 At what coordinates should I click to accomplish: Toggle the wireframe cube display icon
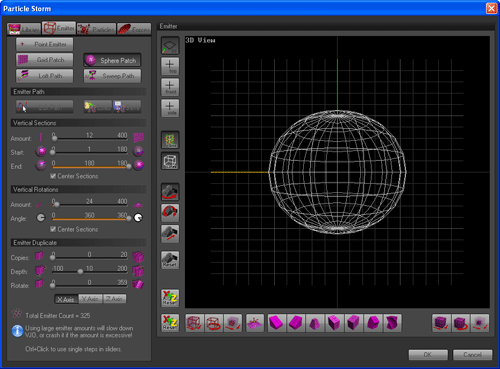170,161
